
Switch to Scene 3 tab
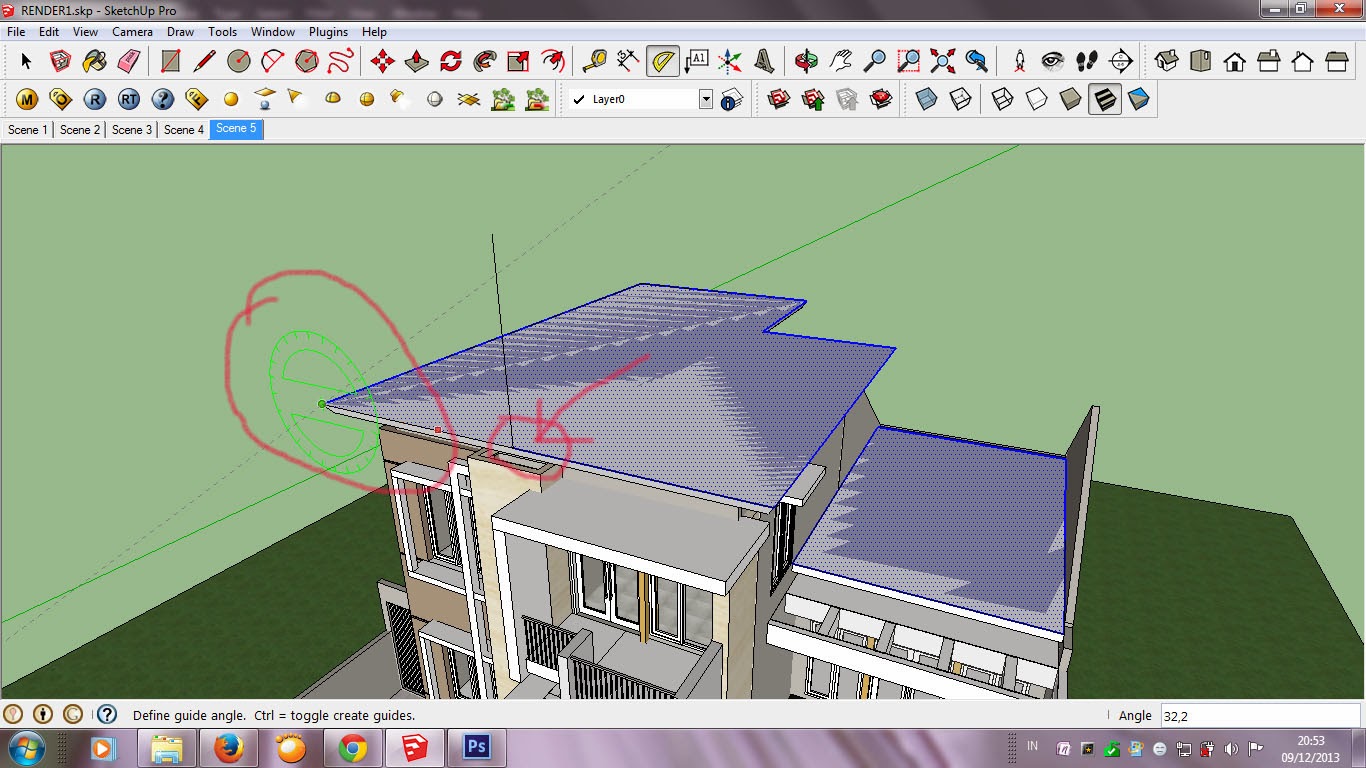coord(132,129)
